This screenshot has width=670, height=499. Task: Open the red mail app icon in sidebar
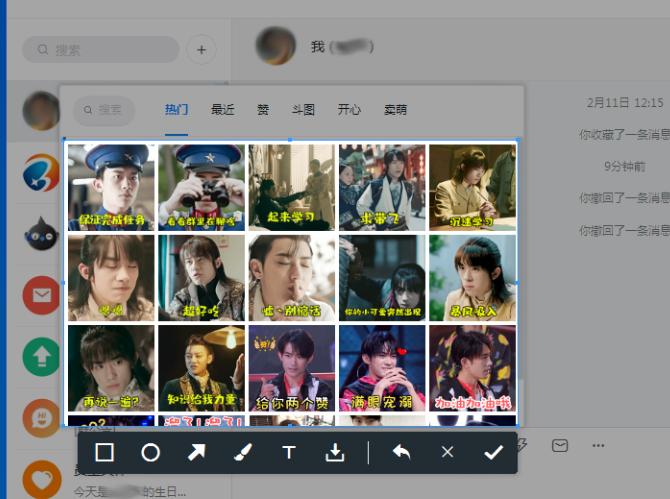click(x=41, y=295)
